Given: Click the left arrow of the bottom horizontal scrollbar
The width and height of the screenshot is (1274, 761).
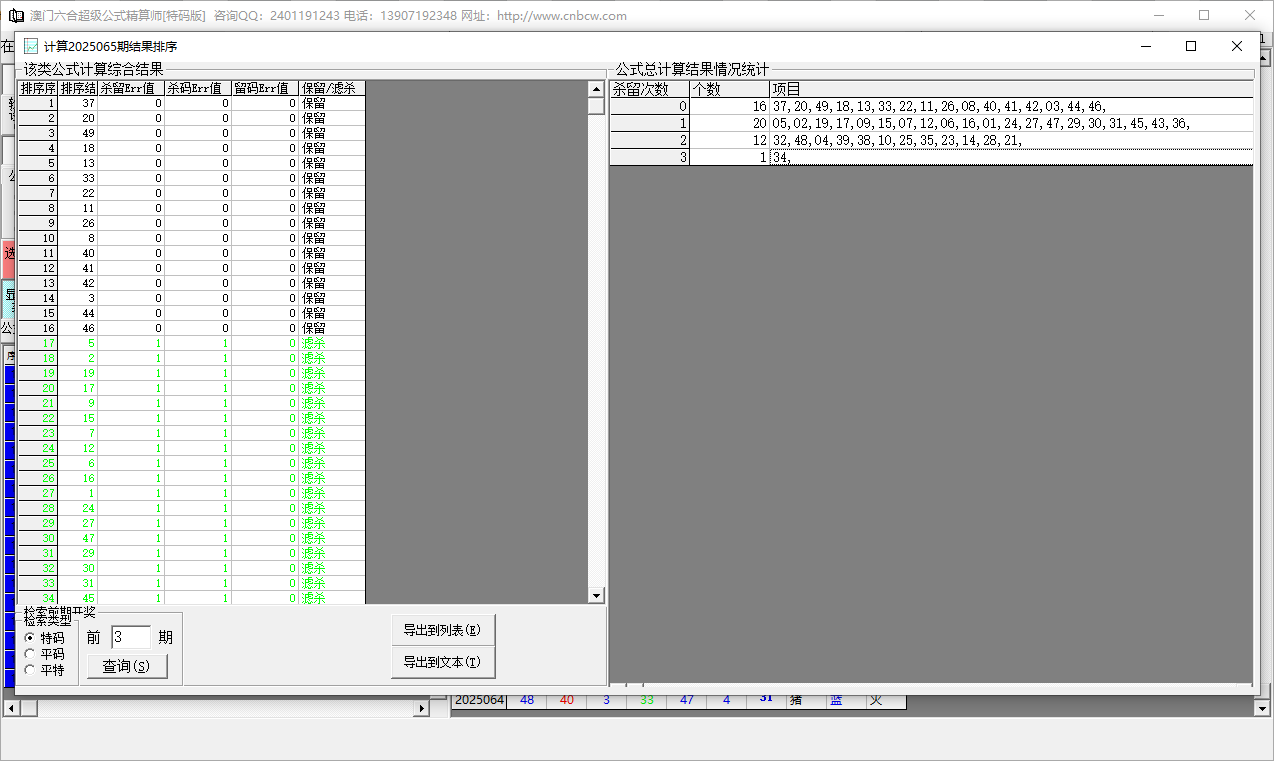Looking at the screenshot, I should click(x=9, y=708).
